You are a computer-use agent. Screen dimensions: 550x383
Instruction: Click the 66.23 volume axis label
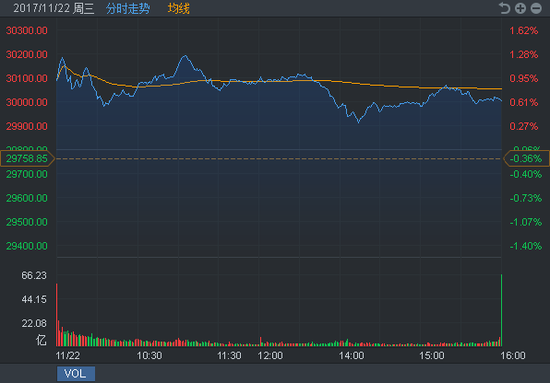tap(34, 275)
